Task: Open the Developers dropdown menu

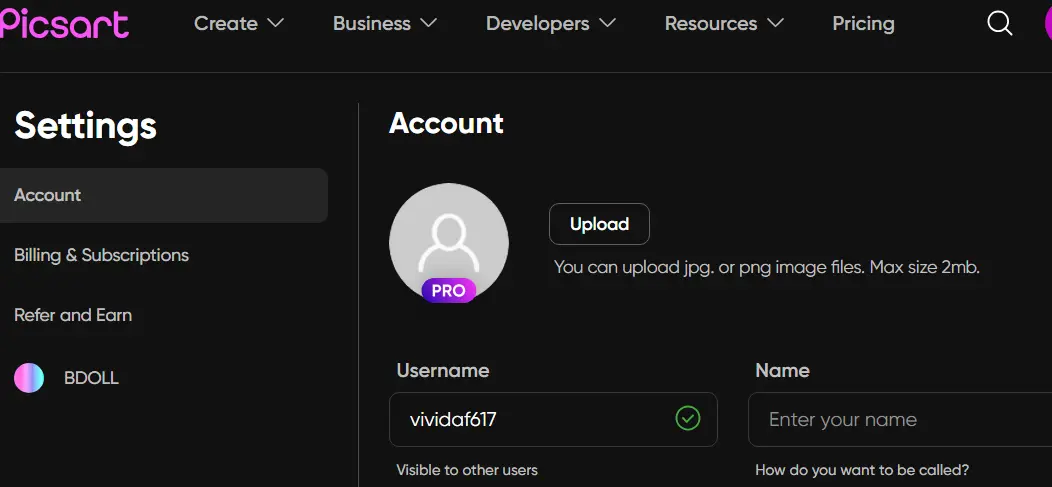Action: point(551,23)
